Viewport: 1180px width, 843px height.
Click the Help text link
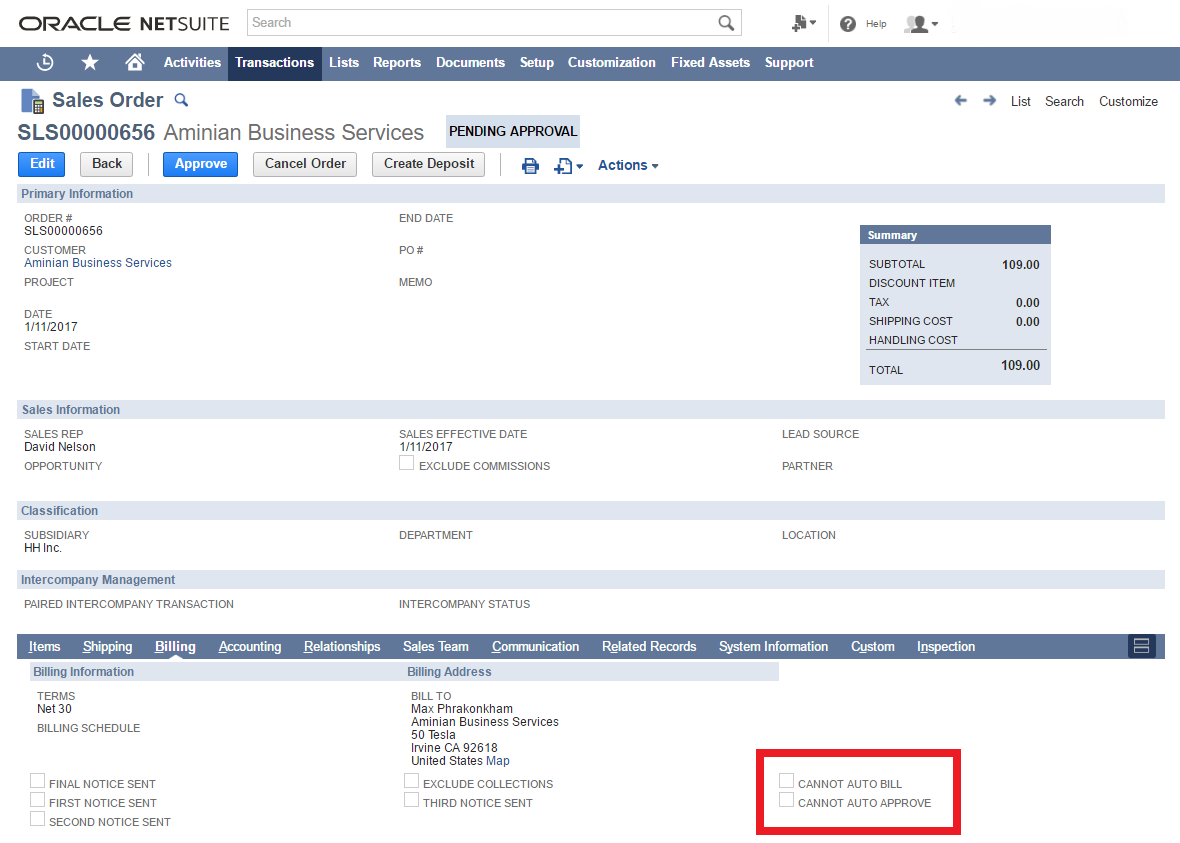pos(876,24)
